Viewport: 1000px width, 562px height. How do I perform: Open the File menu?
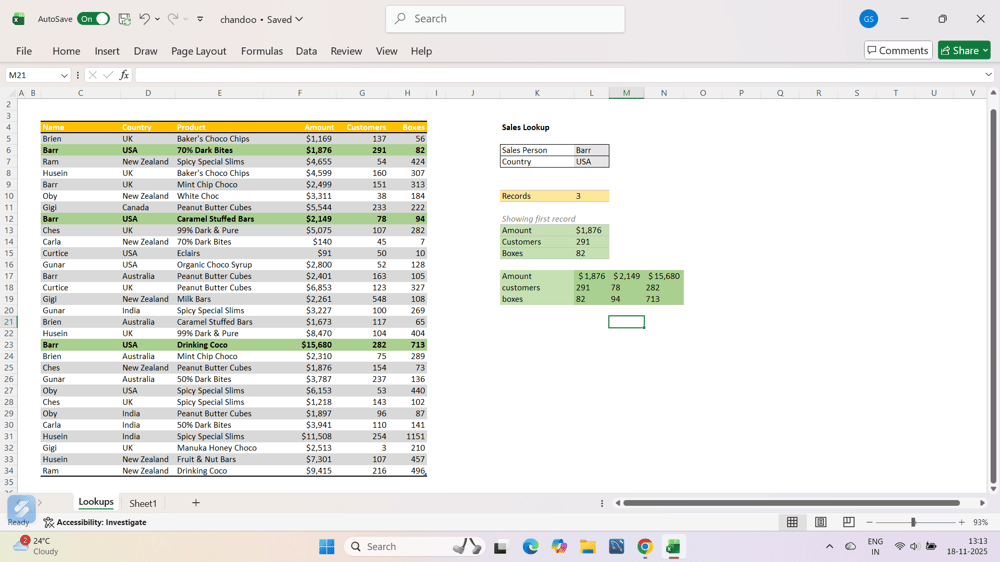[24, 51]
